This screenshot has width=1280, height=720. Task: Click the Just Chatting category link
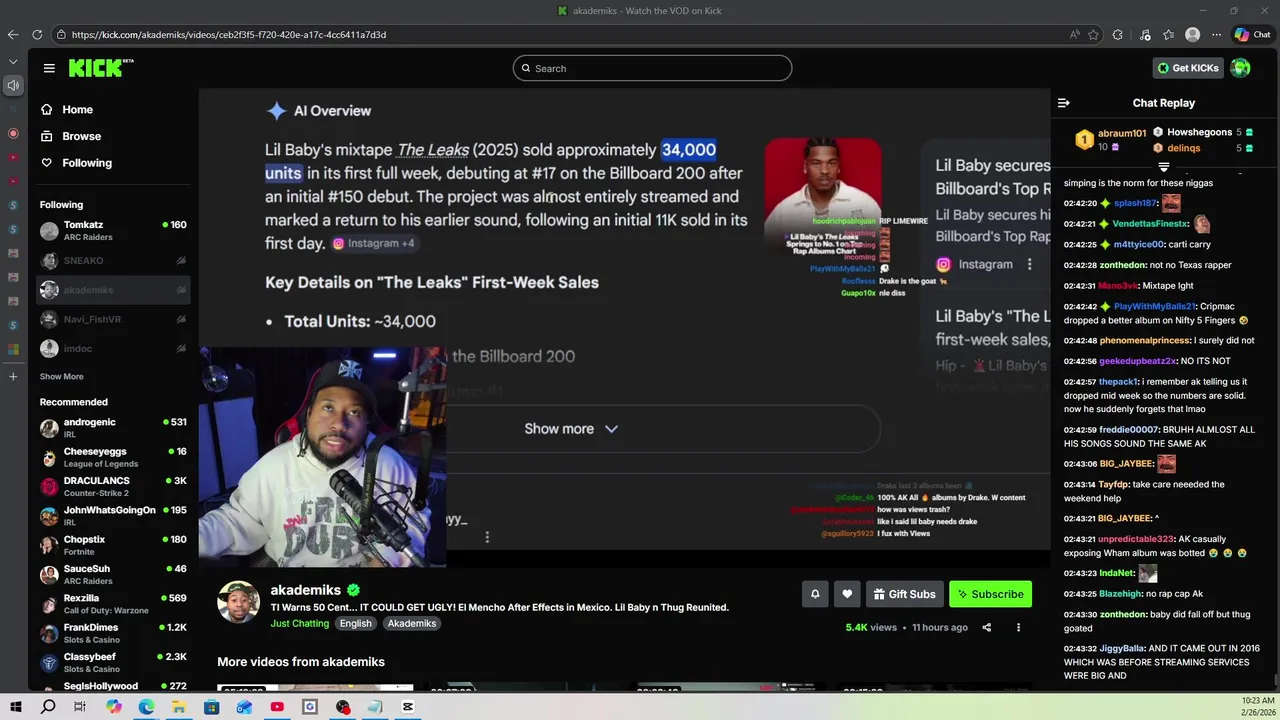[x=299, y=623]
